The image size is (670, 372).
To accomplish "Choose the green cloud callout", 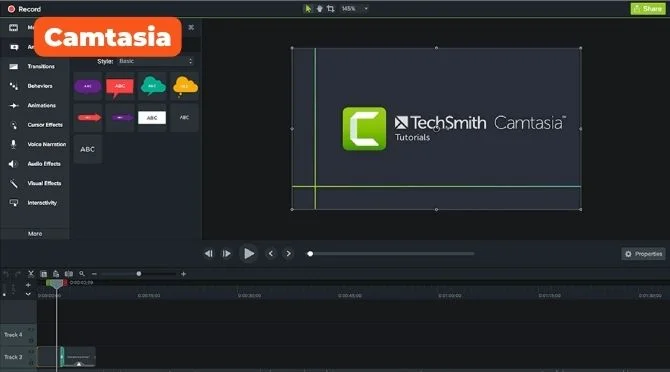I will pos(153,86).
